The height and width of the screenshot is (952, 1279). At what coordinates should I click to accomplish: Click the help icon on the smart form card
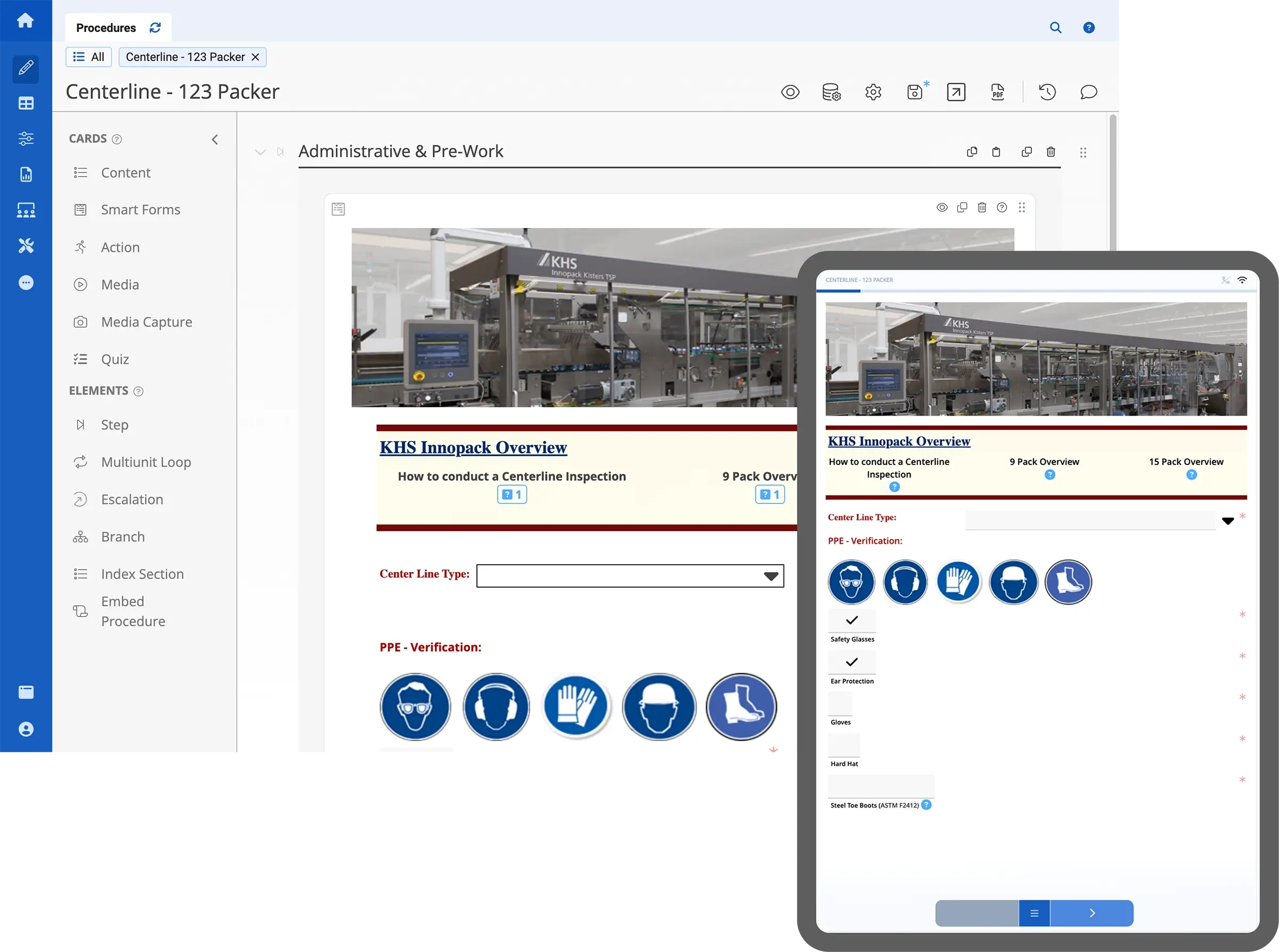[1002, 207]
